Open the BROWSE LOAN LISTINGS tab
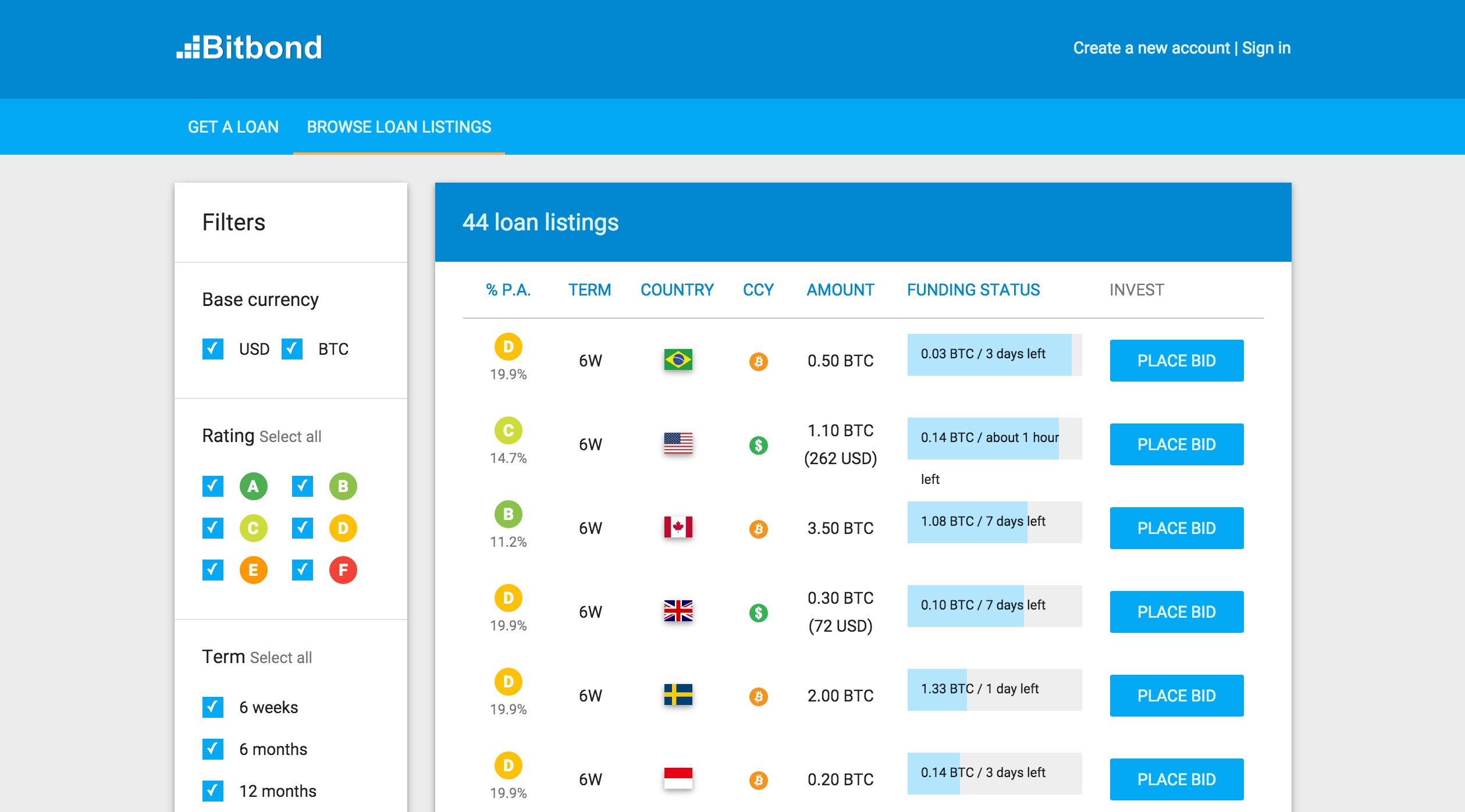This screenshot has width=1465, height=812. [x=398, y=127]
